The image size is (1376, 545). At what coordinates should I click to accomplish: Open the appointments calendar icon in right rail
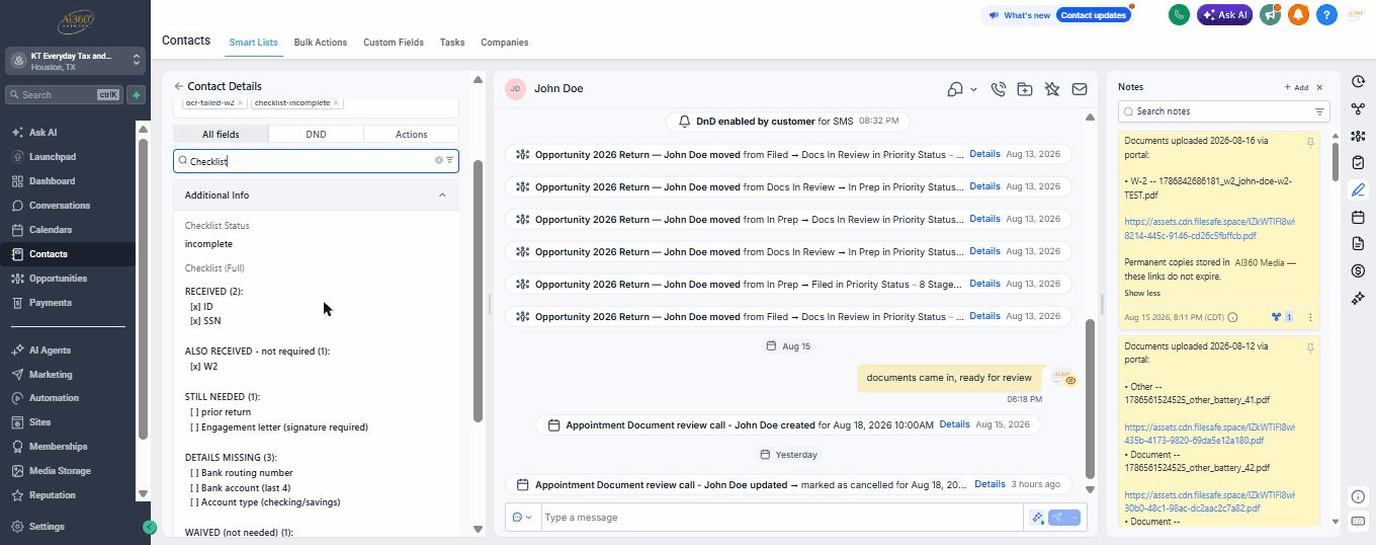coord(1358,217)
